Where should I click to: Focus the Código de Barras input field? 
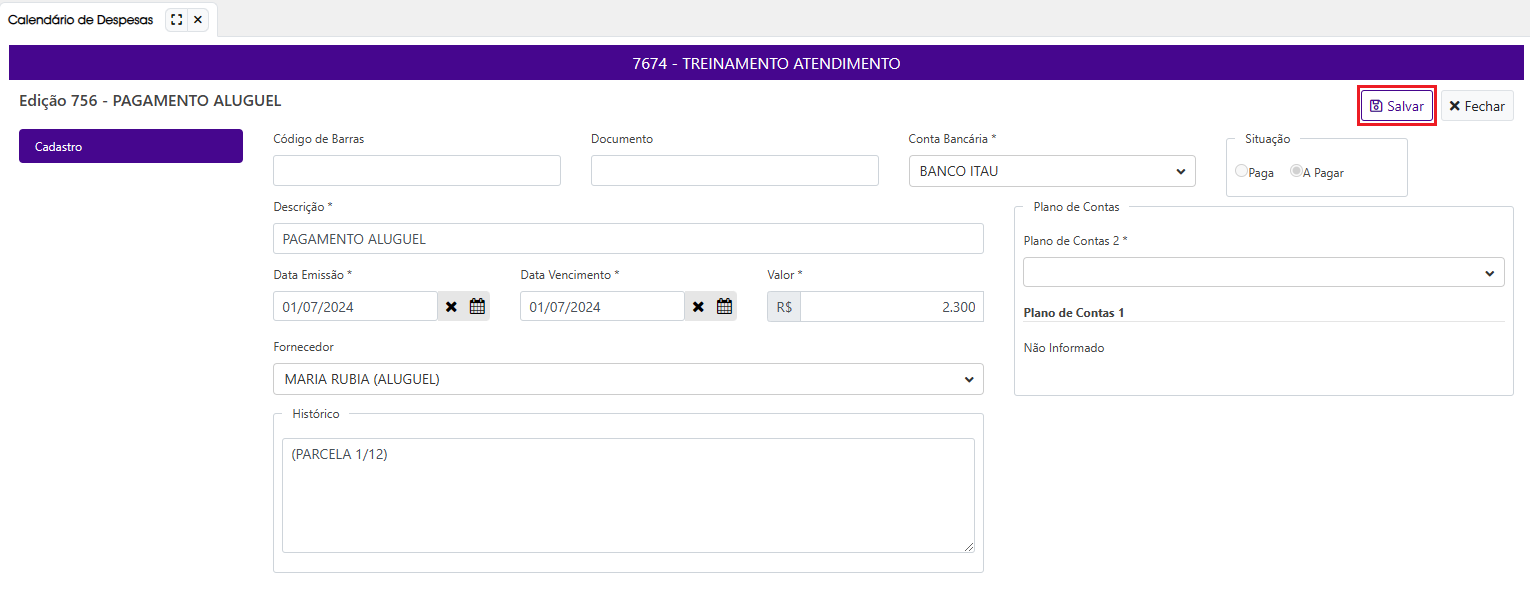pyautogui.click(x=417, y=171)
